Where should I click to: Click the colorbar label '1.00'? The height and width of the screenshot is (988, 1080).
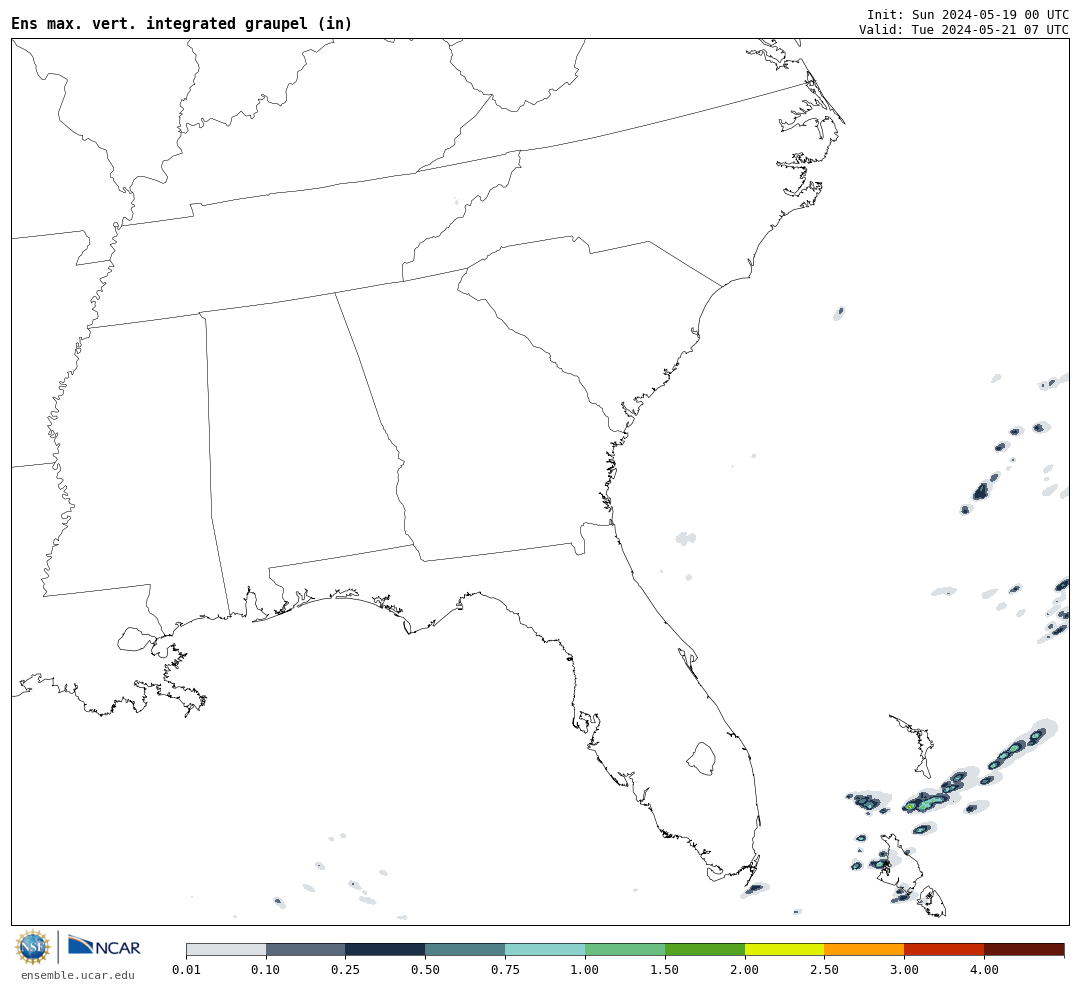pos(585,969)
